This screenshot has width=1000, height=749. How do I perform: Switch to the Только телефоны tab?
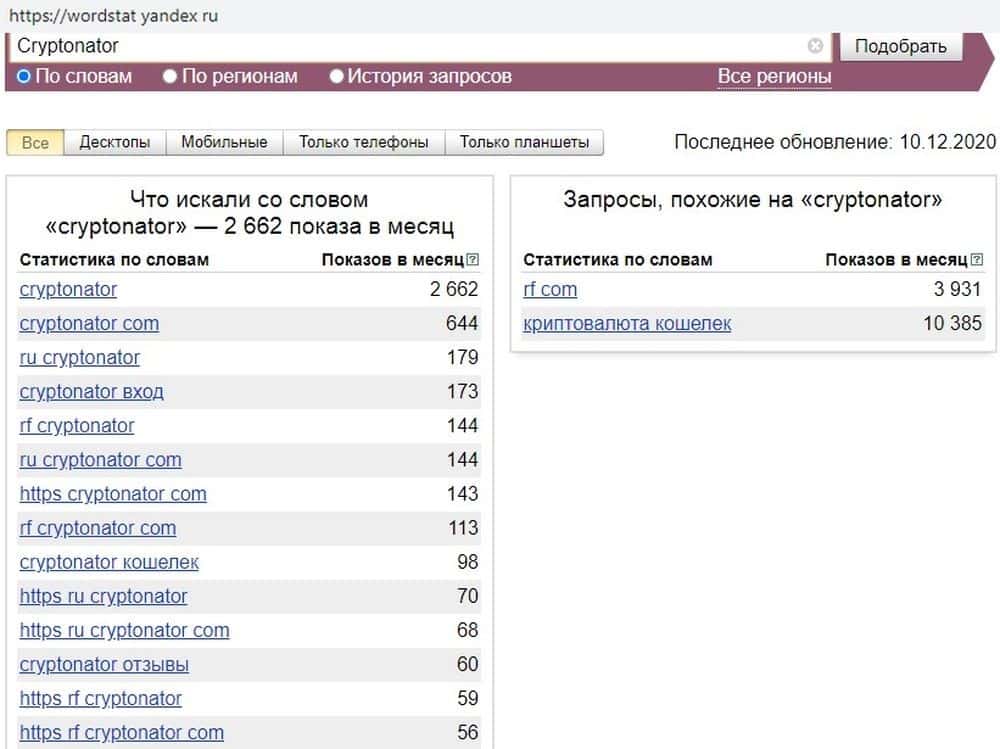(x=364, y=142)
